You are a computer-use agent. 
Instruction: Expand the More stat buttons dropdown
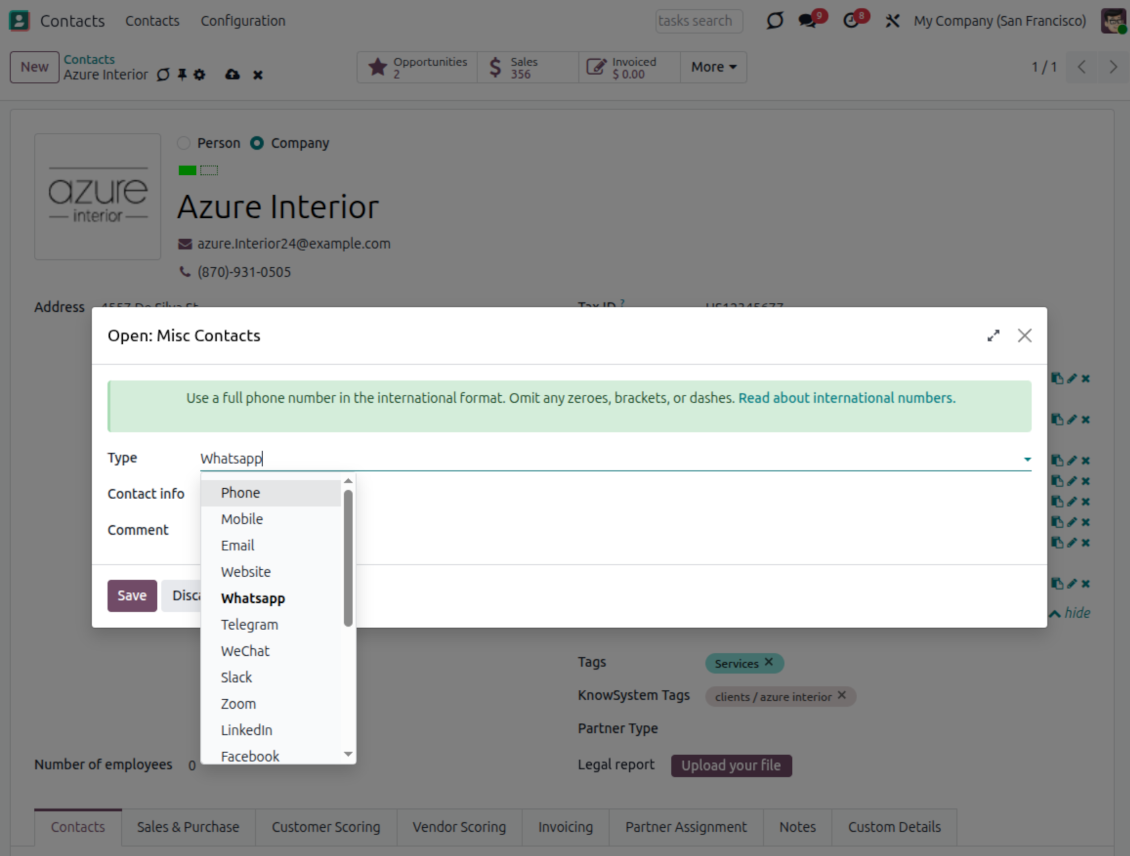713,67
